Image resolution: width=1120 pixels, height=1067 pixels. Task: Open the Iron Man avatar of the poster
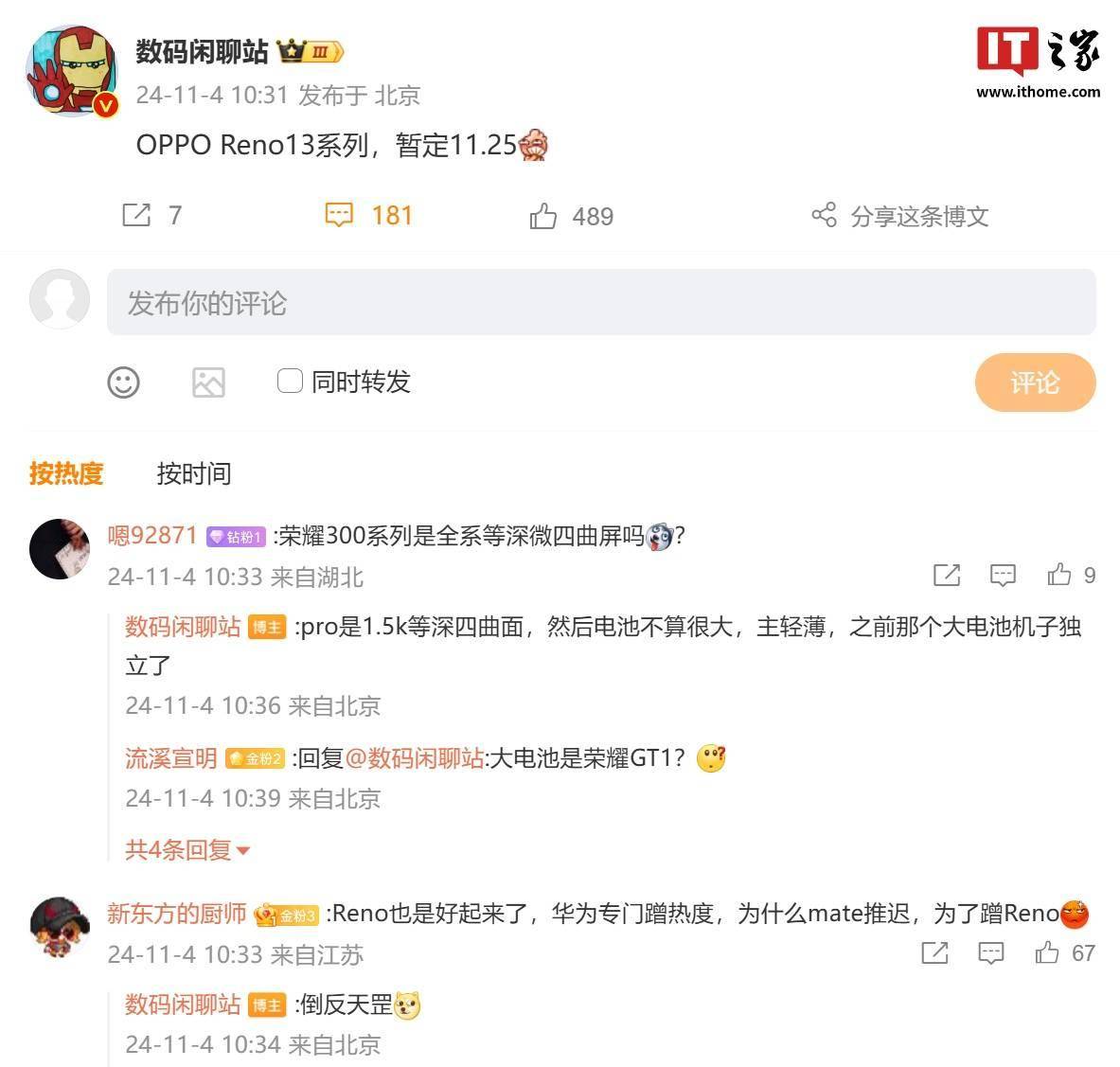click(x=71, y=70)
